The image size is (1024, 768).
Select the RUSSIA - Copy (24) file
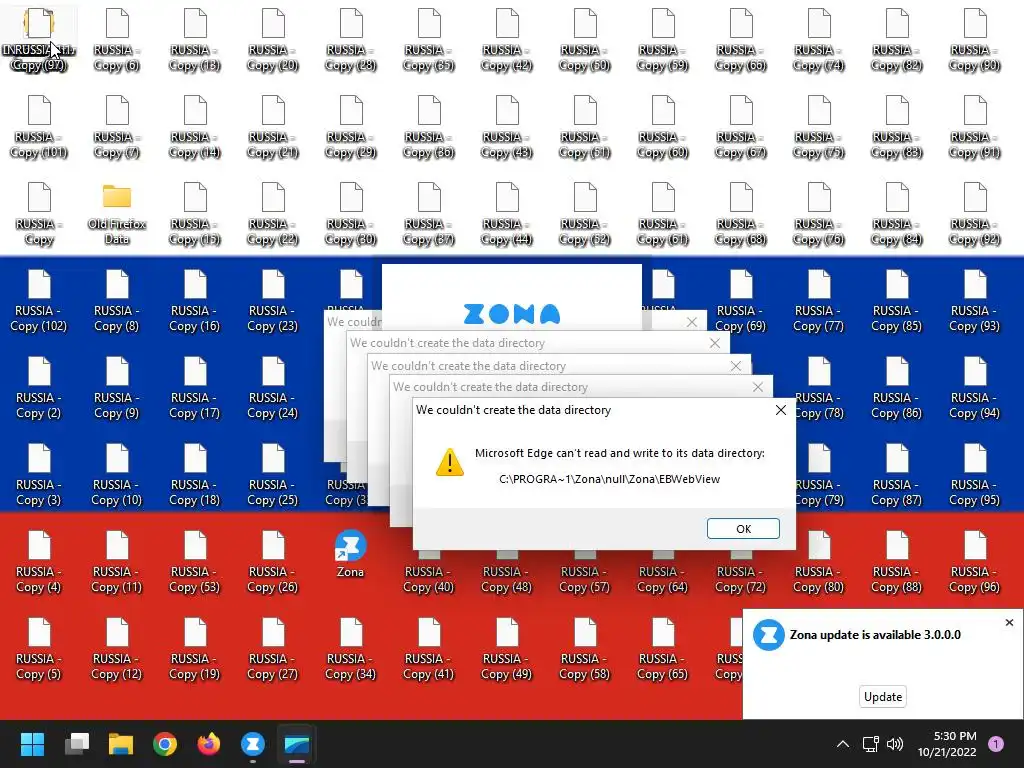(272, 388)
